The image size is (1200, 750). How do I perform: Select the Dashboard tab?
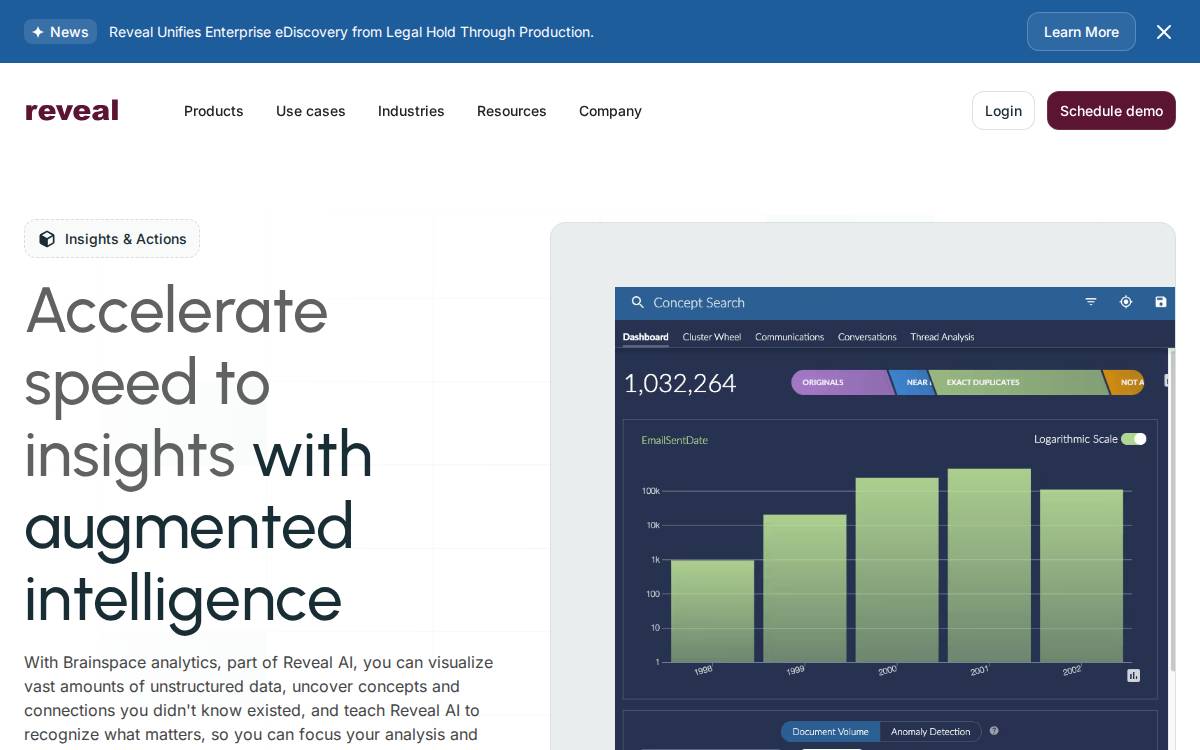coord(645,337)
